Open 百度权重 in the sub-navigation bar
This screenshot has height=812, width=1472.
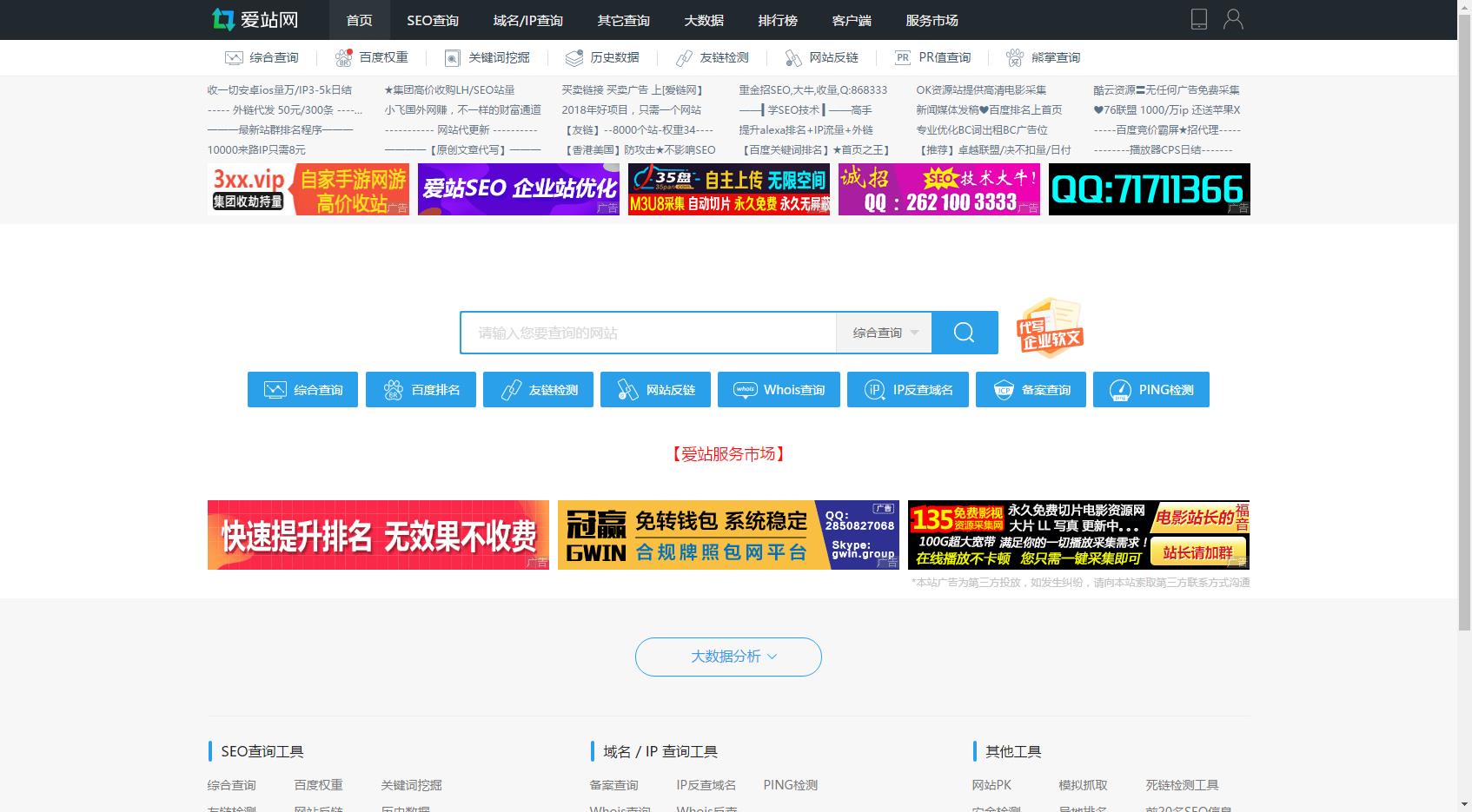[372, 57]
